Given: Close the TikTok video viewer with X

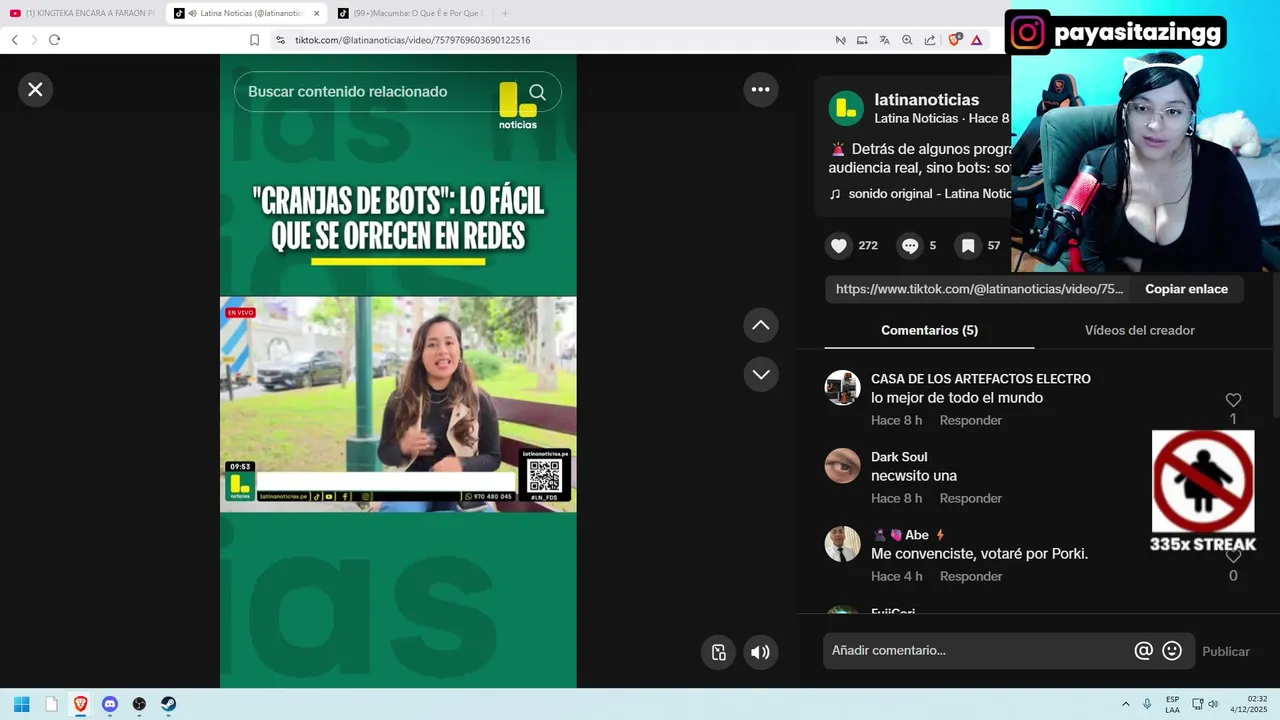Looking at the screenshot, I should (35, 89).
